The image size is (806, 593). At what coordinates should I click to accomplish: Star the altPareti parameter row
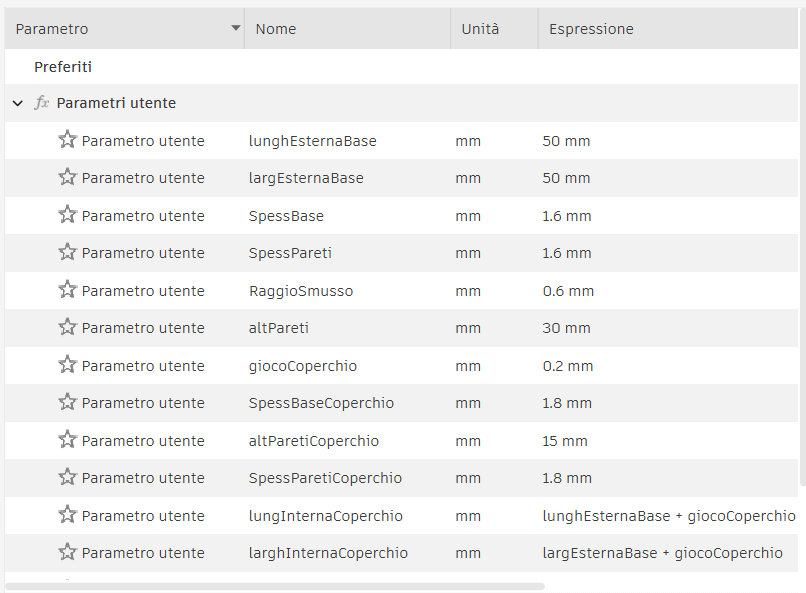click(67, 327)
